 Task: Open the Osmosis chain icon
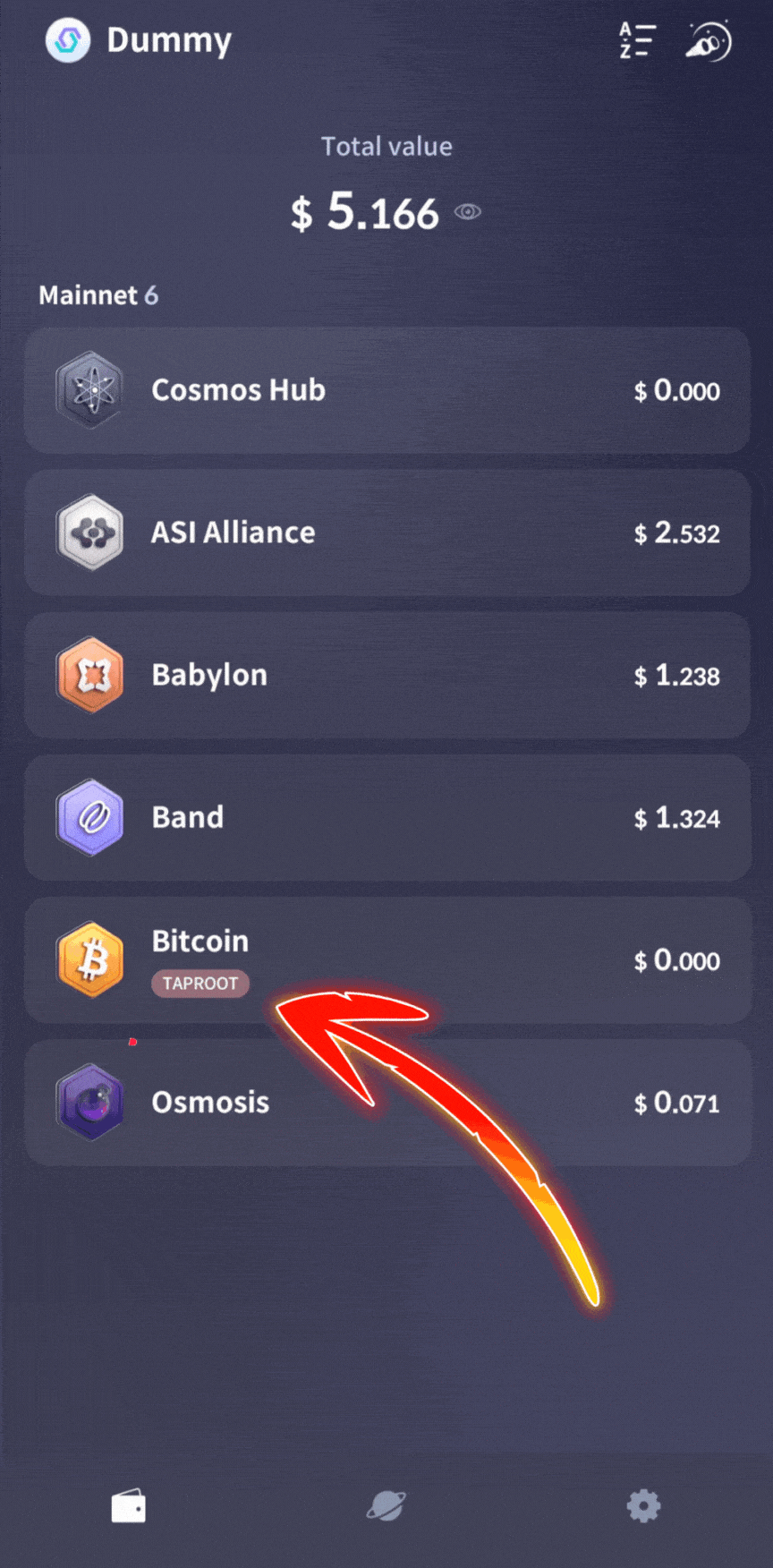pos(90,1103)
